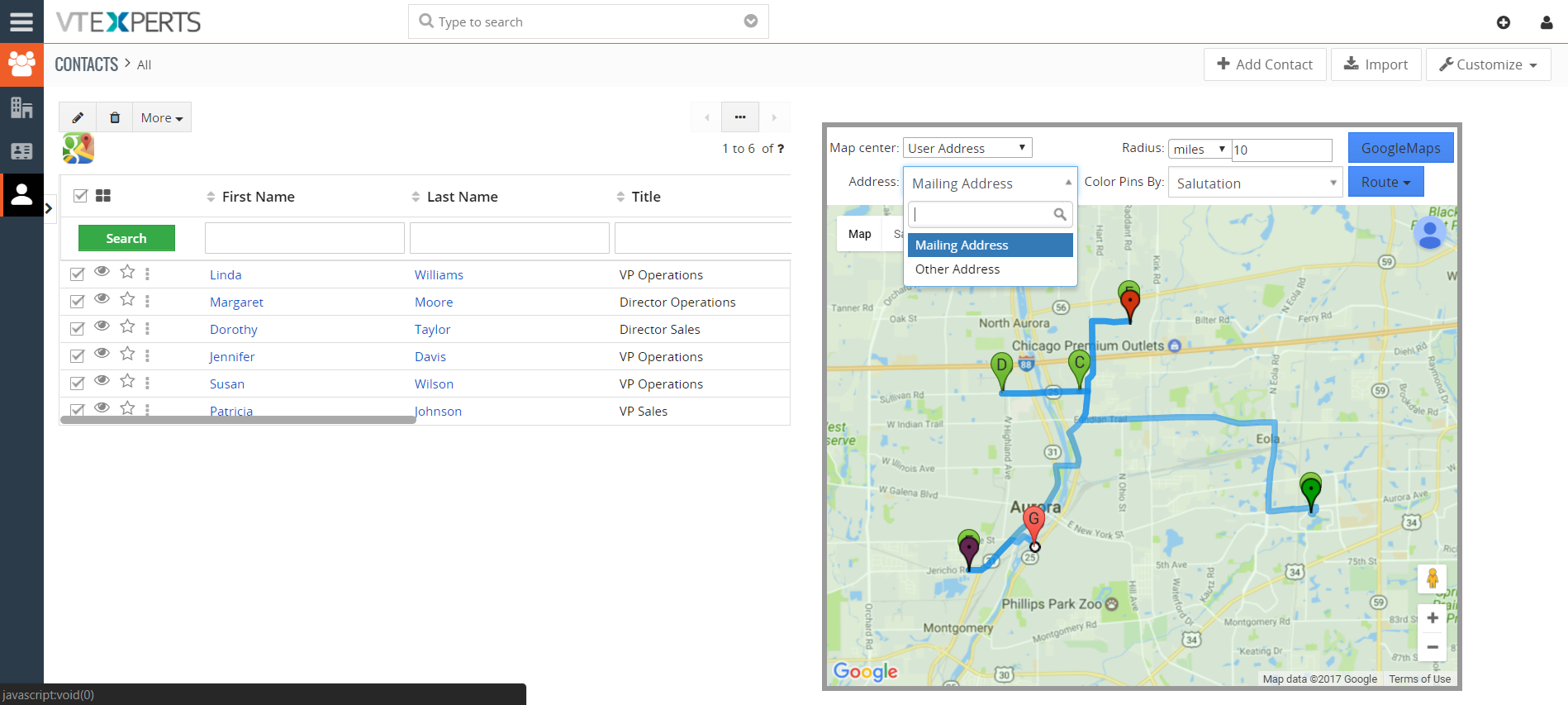
Task: Zoom in the map with plus
Action: [1433, 618]
